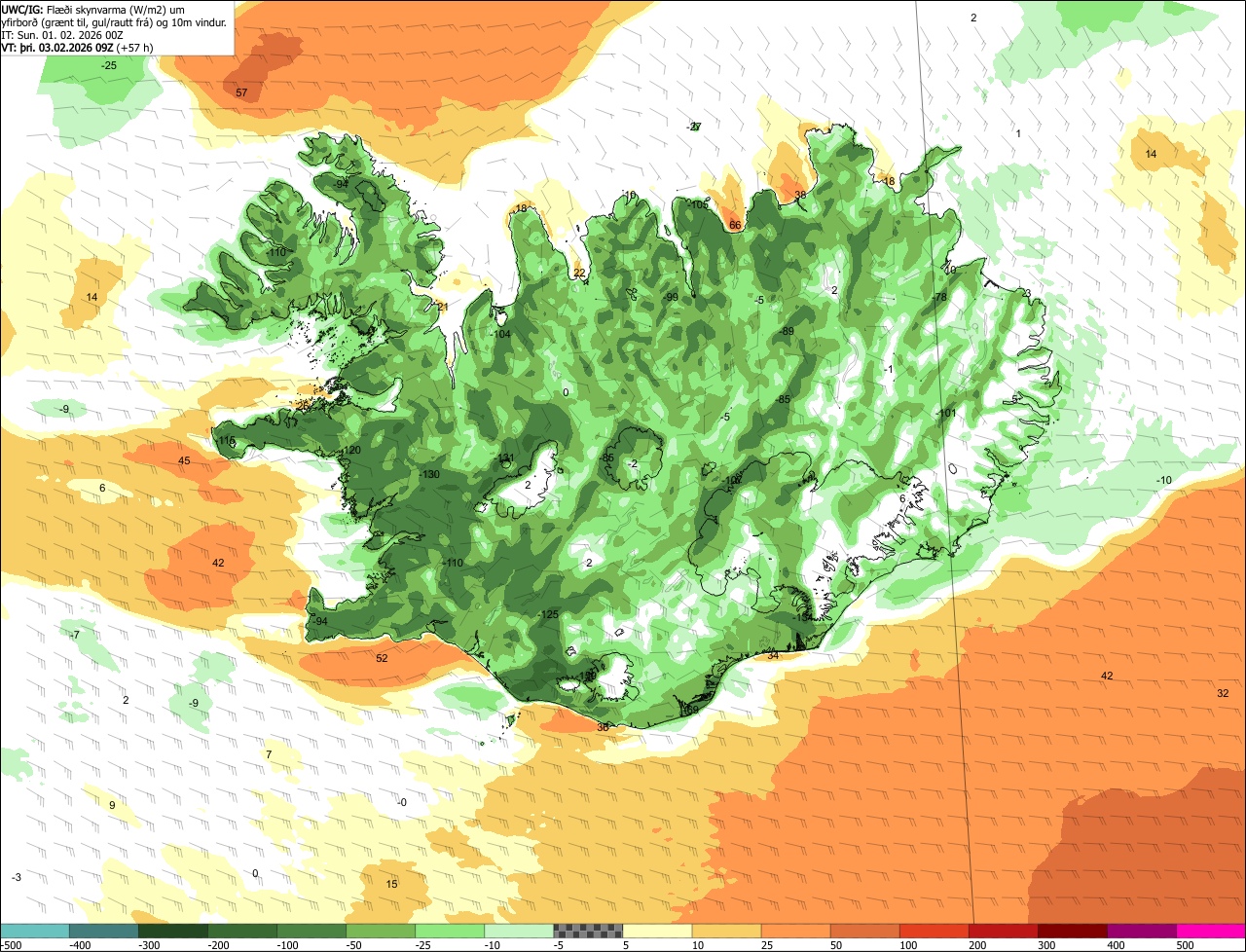1246x952 pixels.
Task: Click the 25 to 50 orange swatch
Action: click(x=795, y=931)
